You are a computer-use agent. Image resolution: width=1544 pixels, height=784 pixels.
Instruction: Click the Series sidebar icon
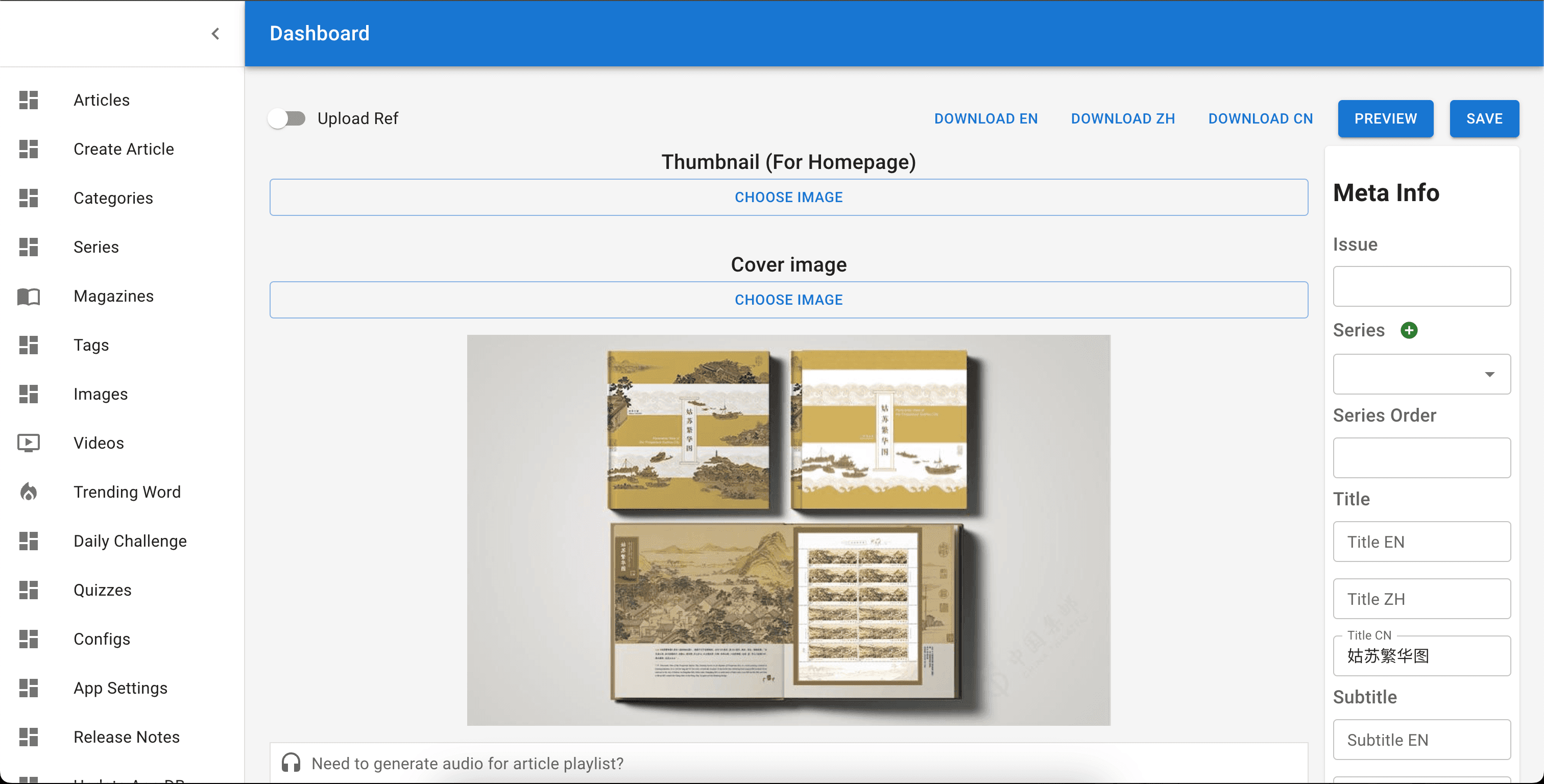[x=28, y=247]
